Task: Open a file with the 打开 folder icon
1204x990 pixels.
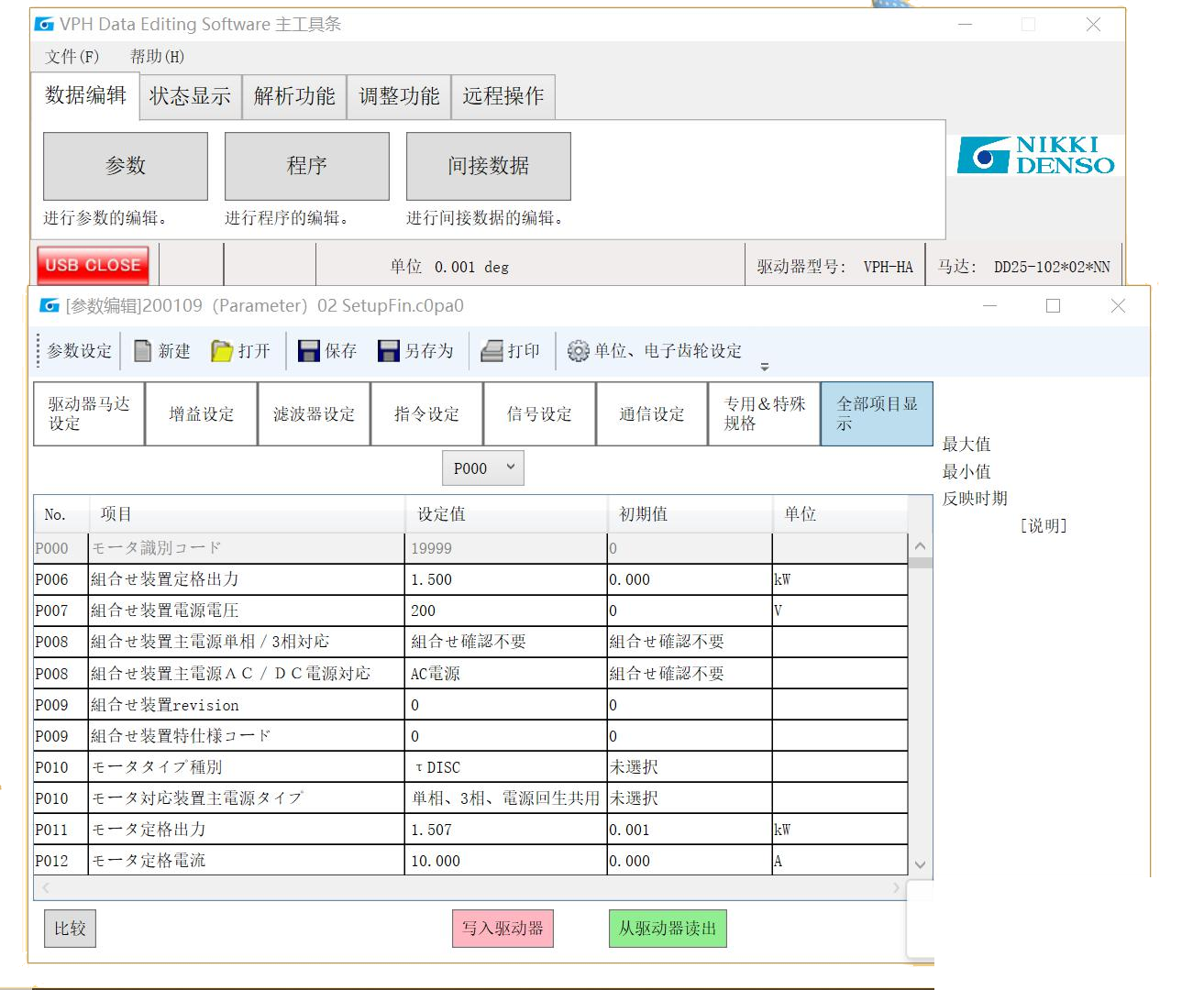Action: tap(222, 351)
